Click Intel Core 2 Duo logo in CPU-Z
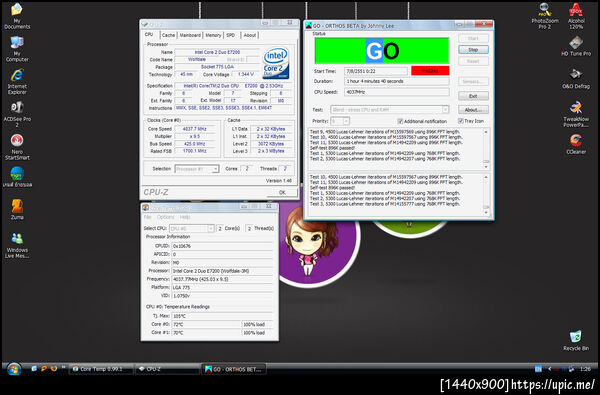 (276, 64)
